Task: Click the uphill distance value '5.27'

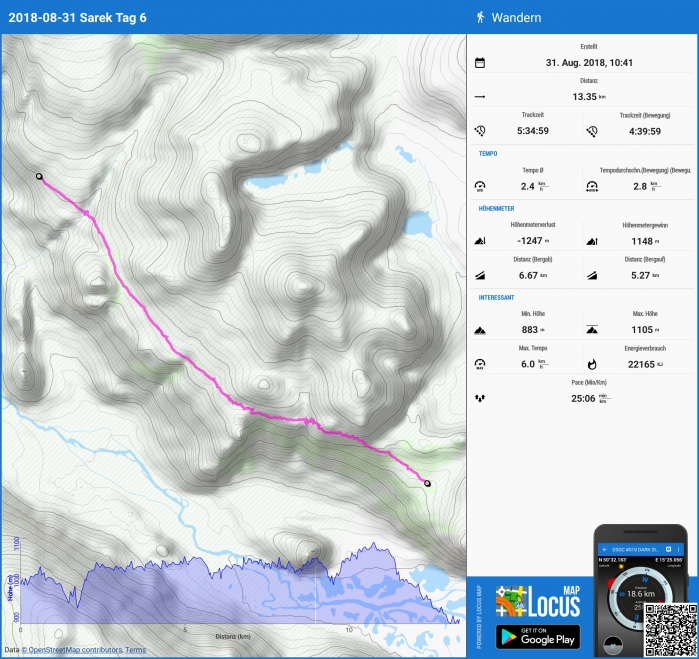Action: (640, 275)
